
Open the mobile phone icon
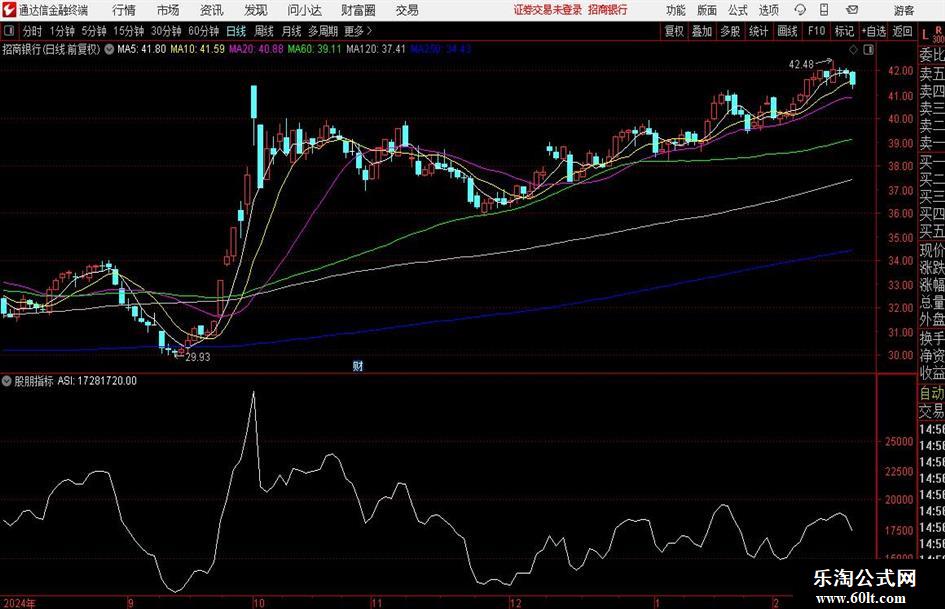824,10
